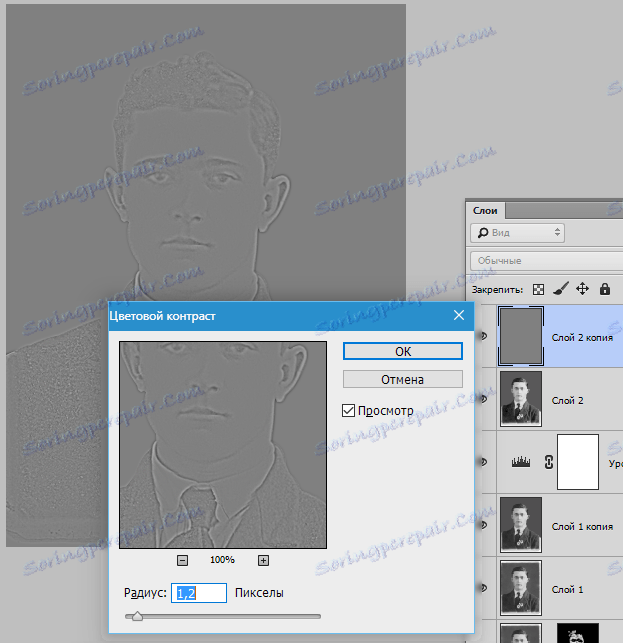The width and height of the screenshot is (623, 643).
Task: Select Слой 1 layer thumbnail
Action: [x=521, y=588]
